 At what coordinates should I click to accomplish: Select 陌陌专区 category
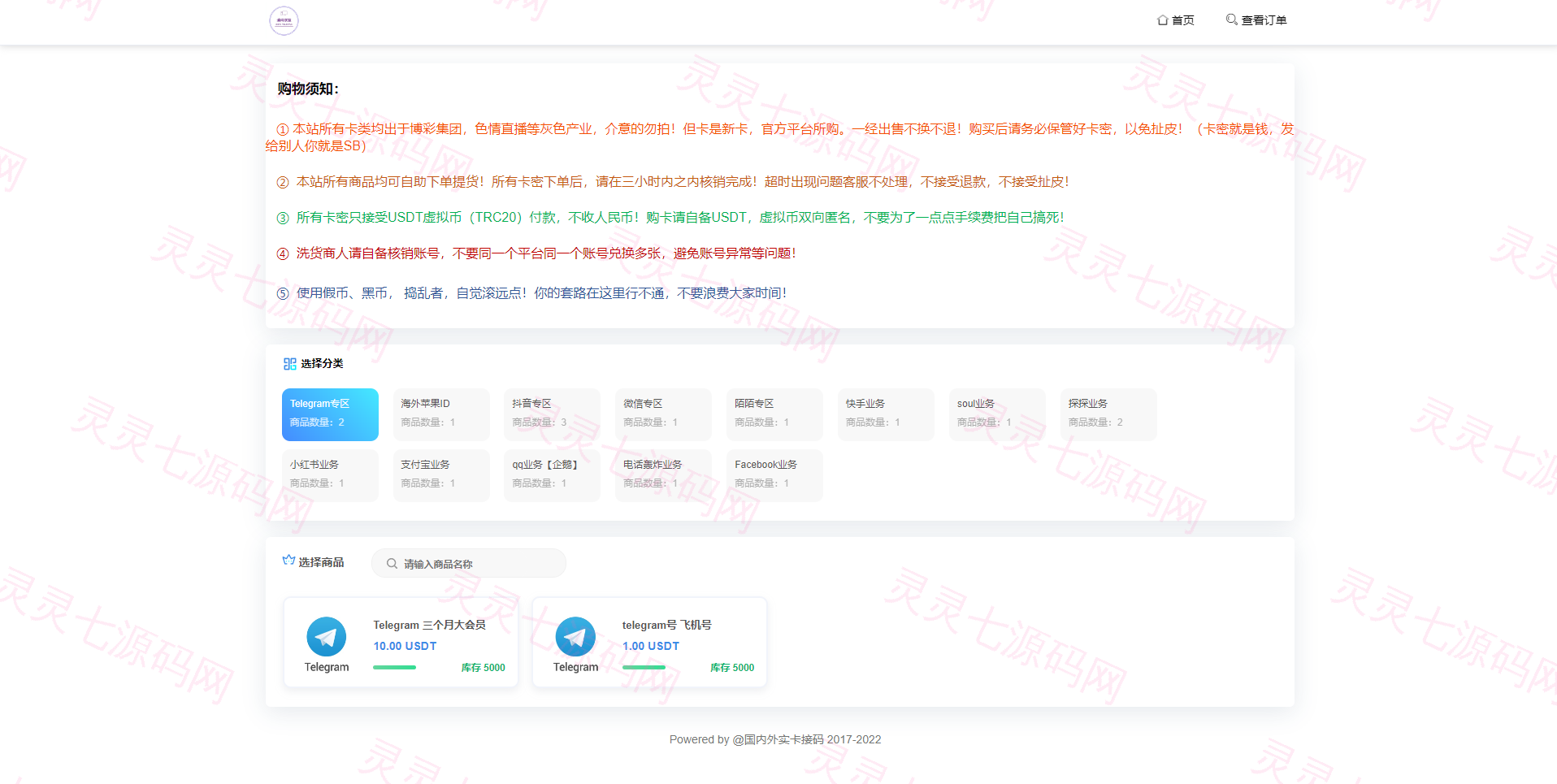coord(774,414)
